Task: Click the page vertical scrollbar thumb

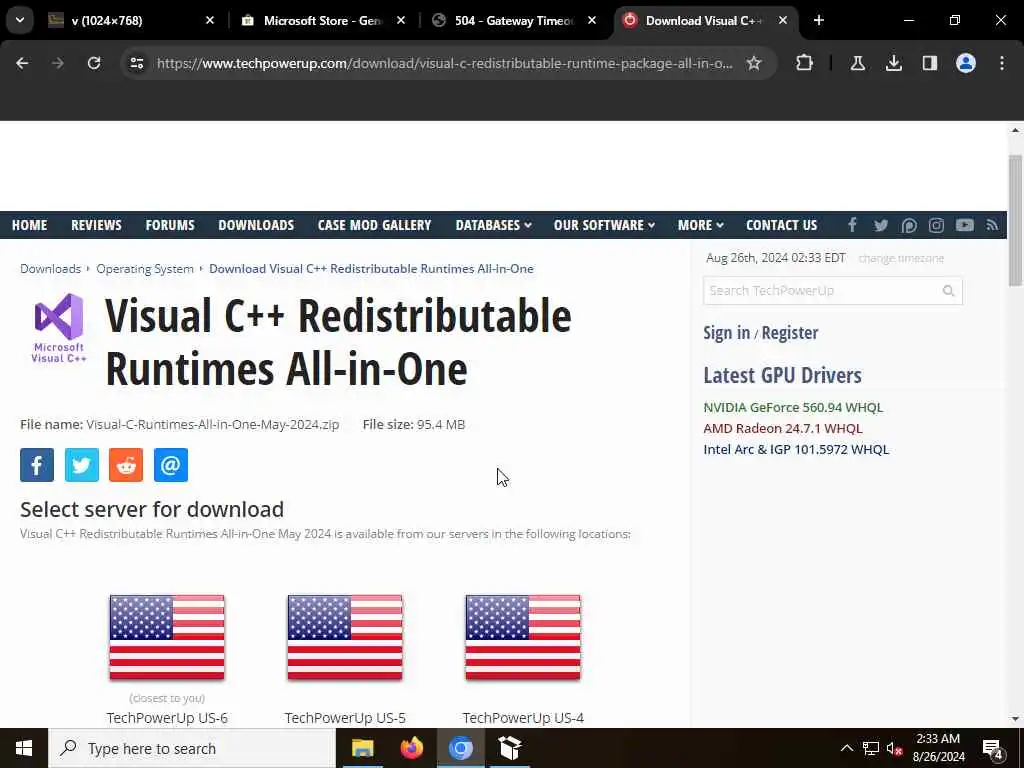Action: [x=1015, y=220]
